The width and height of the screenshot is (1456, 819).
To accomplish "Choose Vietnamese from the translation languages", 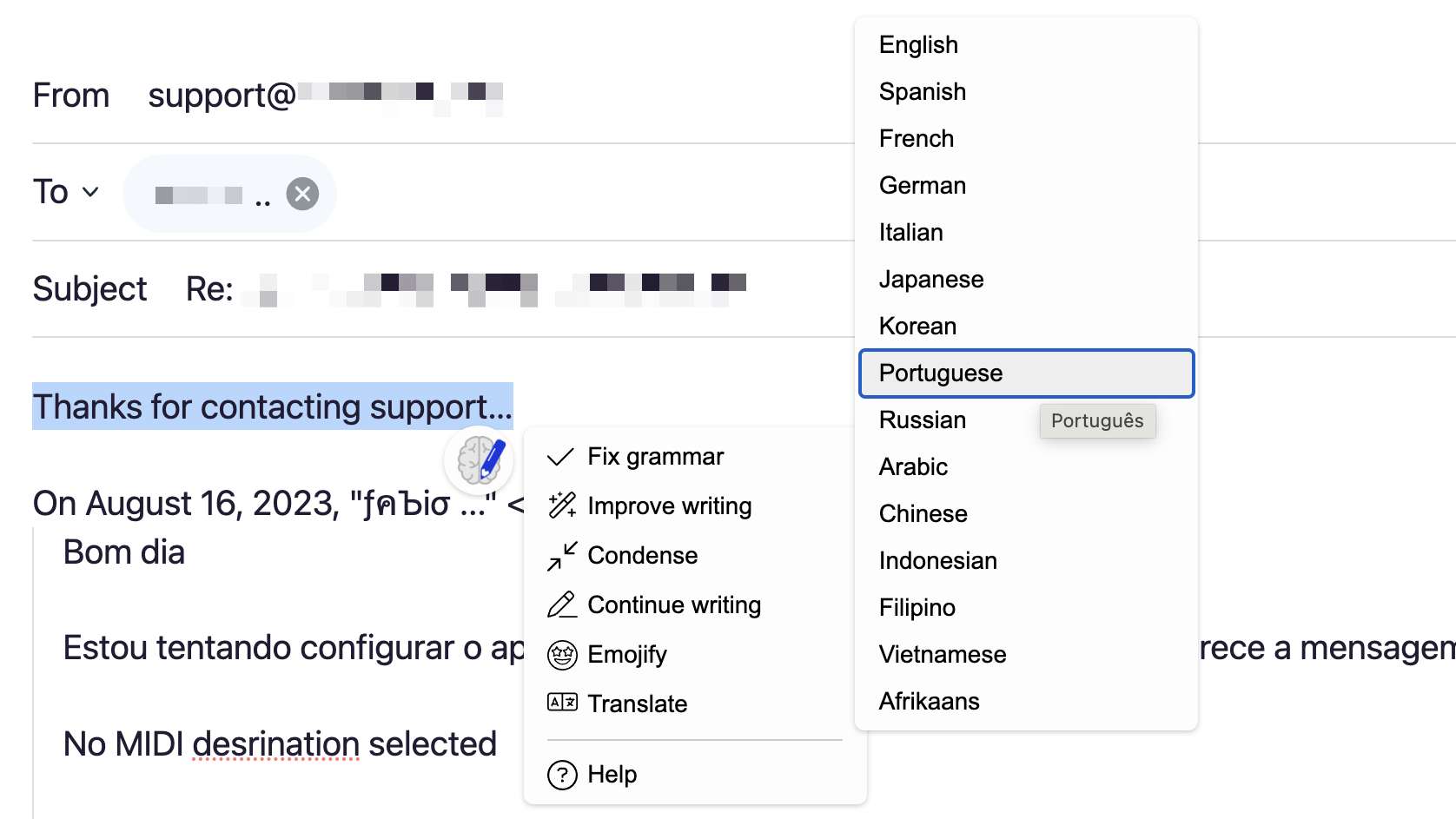I will [942, 654].
